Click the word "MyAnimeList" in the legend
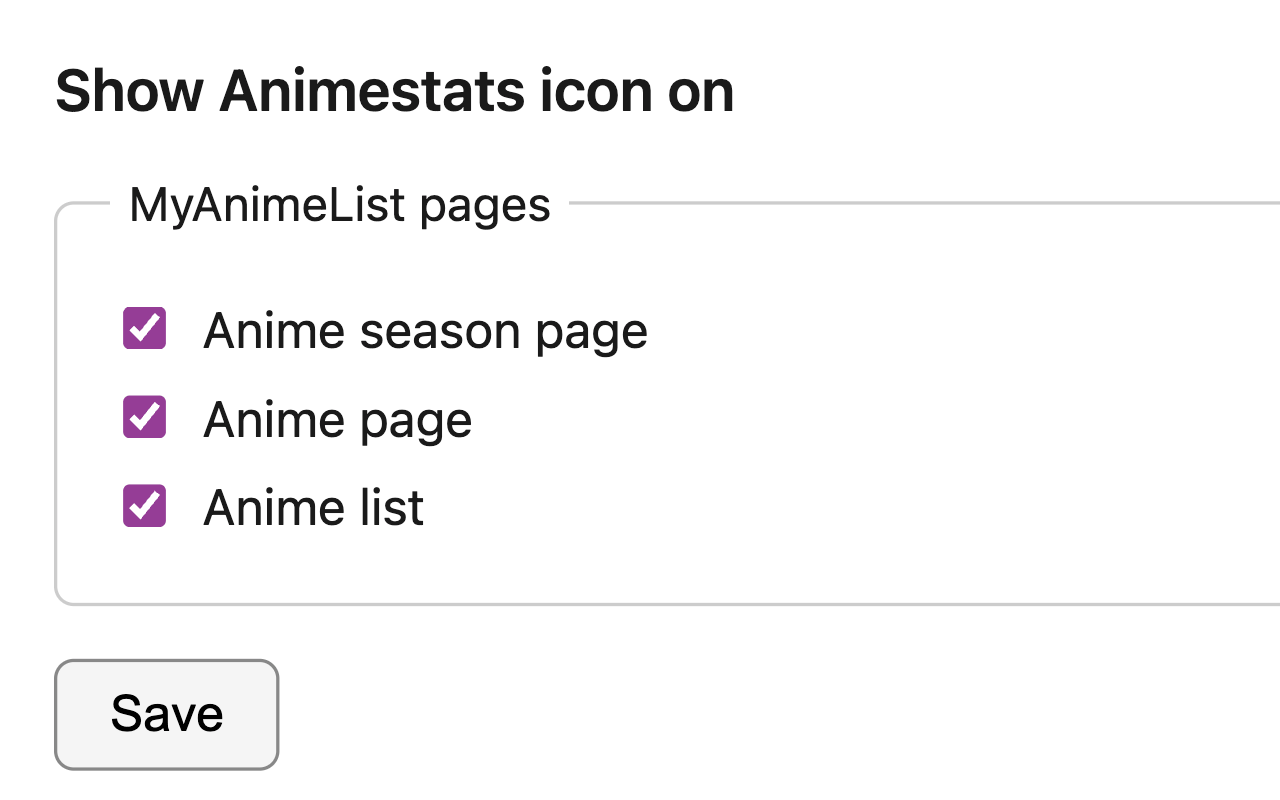Viewport: 1280px width, 800px height. click(267, 205)
